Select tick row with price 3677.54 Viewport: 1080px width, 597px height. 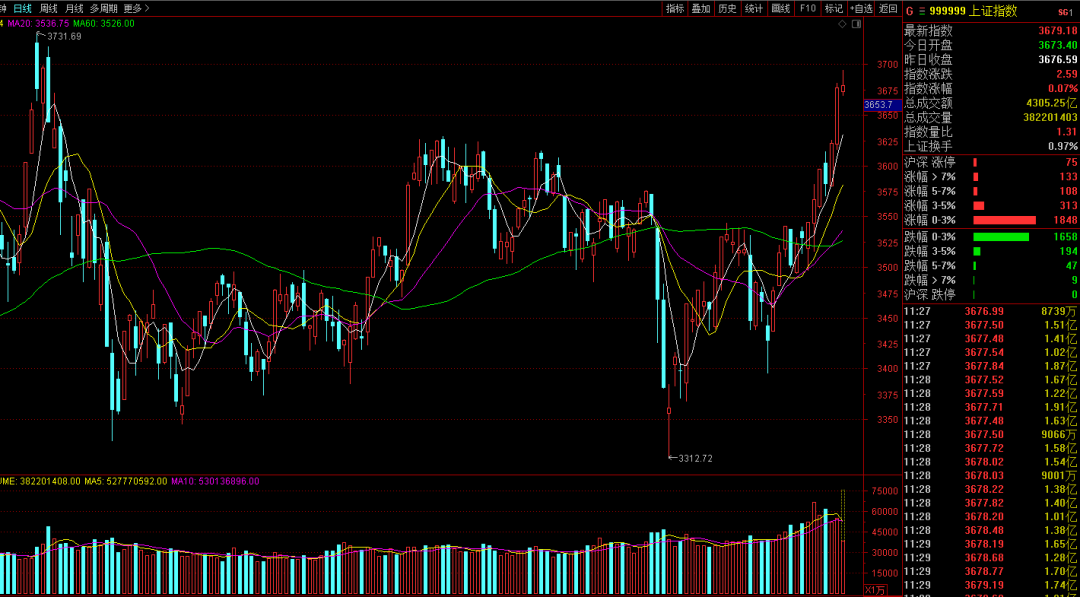click(x=991, y=352)
